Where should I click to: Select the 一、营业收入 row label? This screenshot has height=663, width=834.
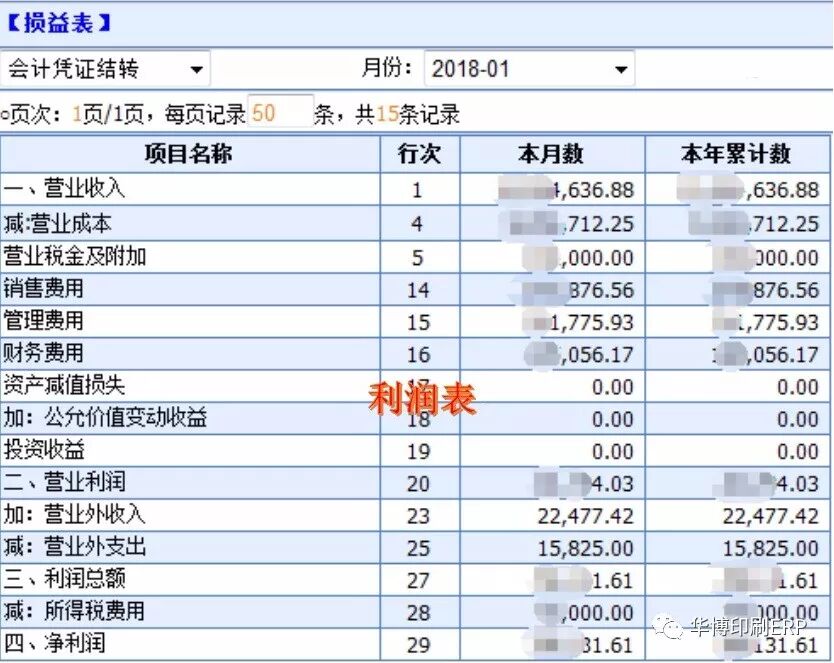pos(64,189)
